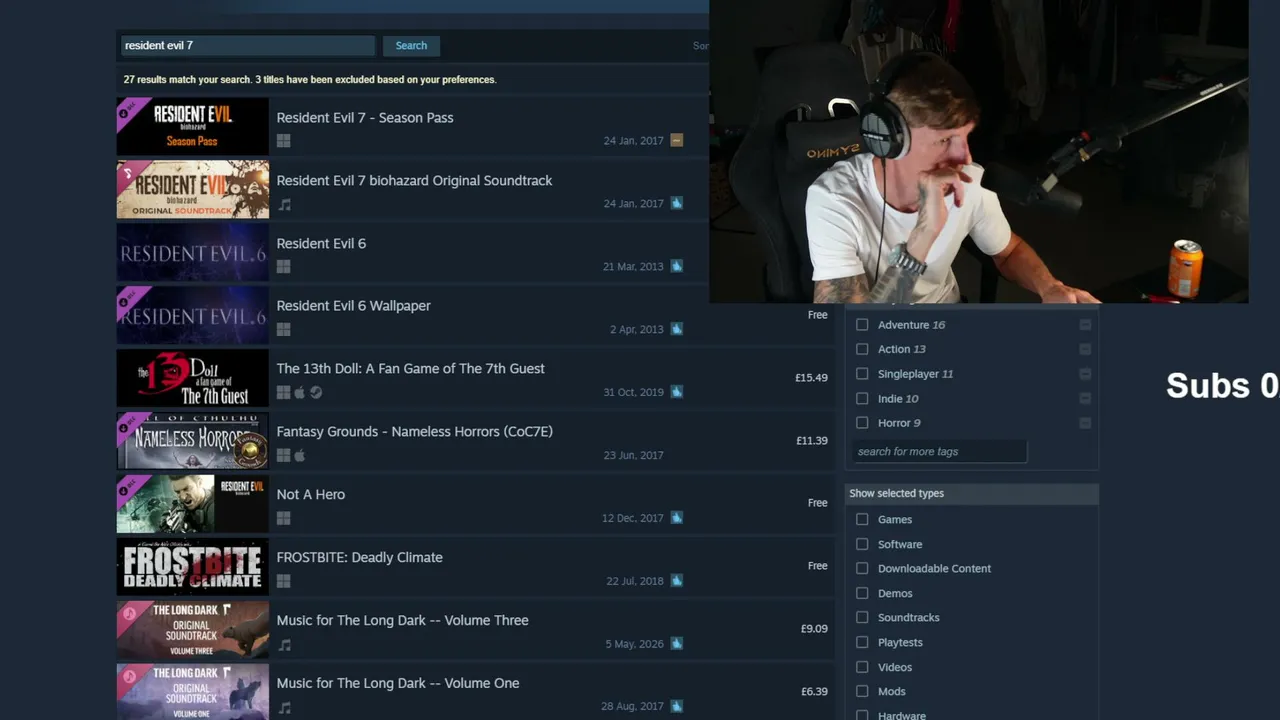Check the Singleplayer tag filter
The image size is (1280, 720).
862,374
